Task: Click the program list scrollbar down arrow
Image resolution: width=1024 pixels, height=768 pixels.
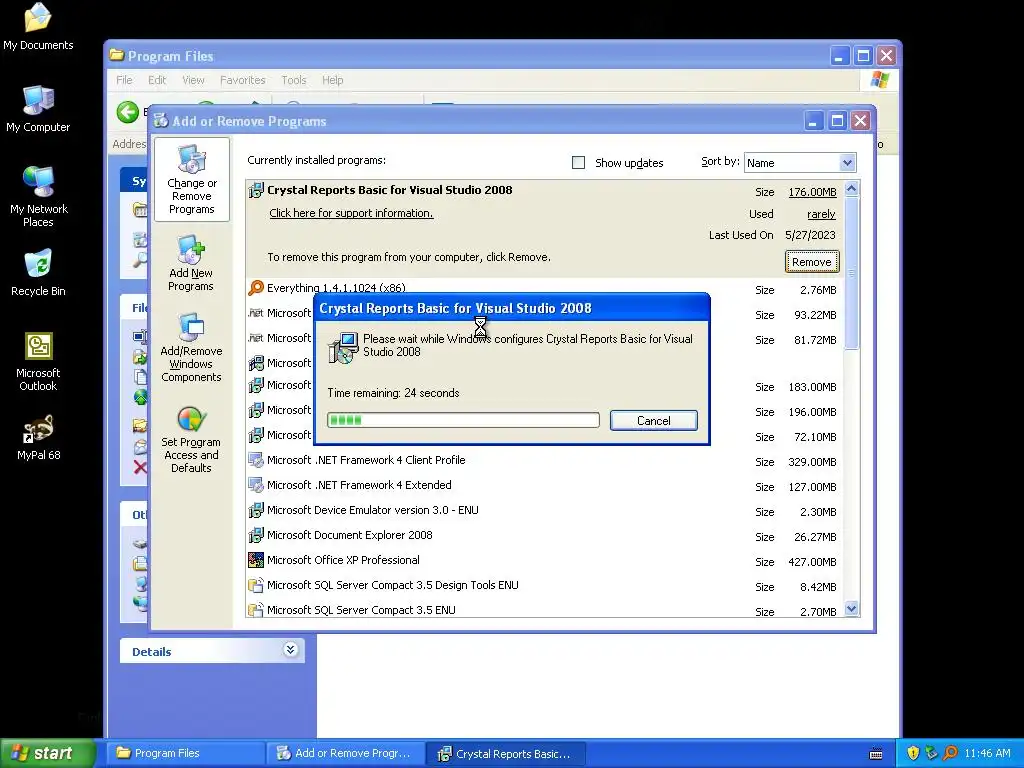Action: click(x=851, y=609)
